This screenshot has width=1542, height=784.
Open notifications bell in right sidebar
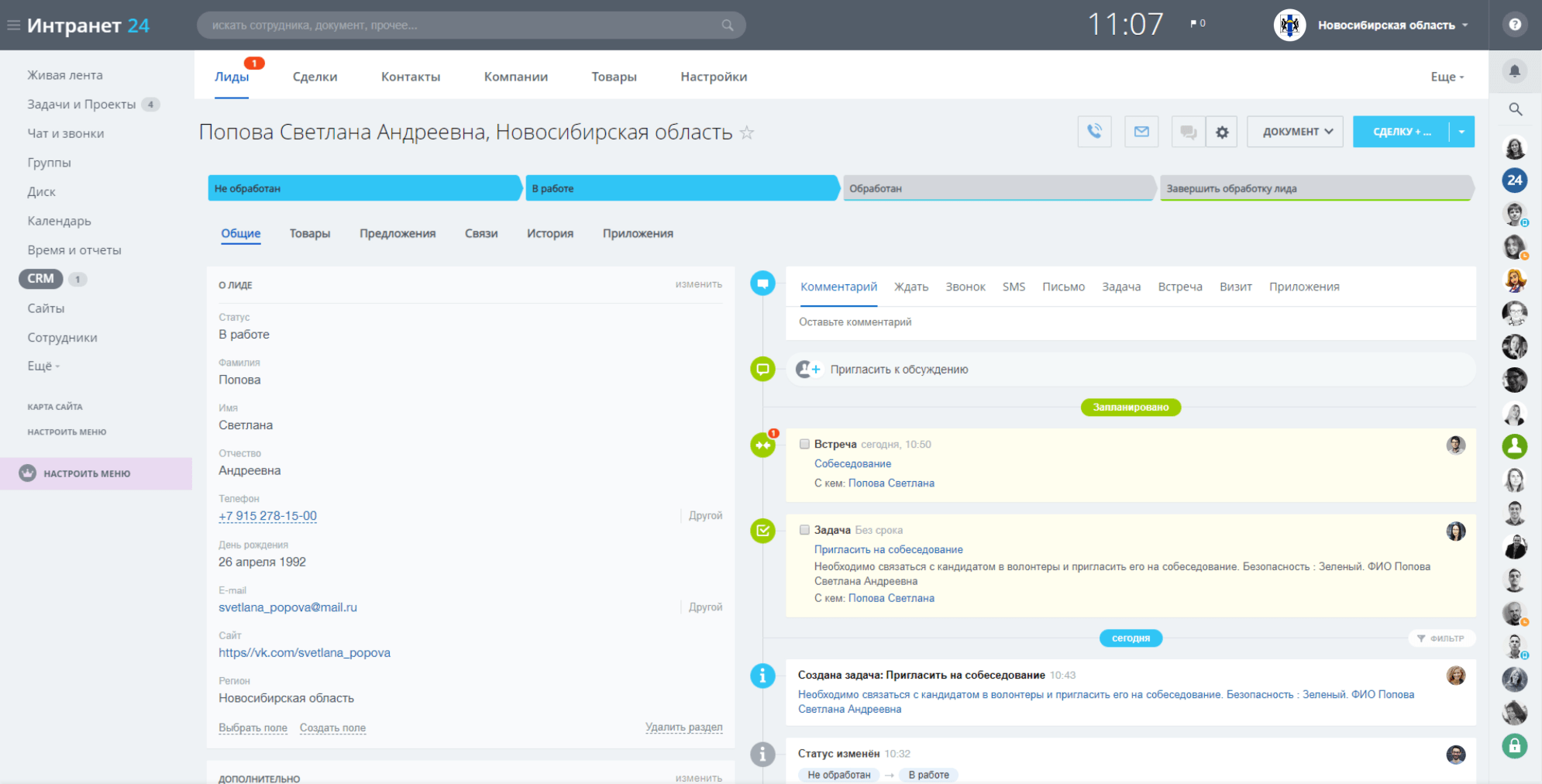(x=1515, y=71)
